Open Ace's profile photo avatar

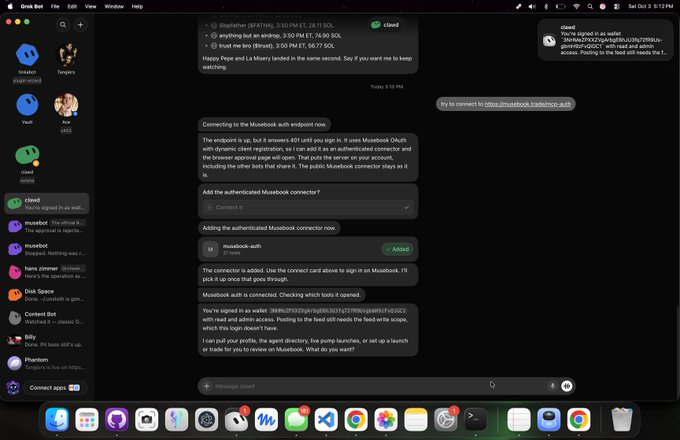tap(66, 104)
